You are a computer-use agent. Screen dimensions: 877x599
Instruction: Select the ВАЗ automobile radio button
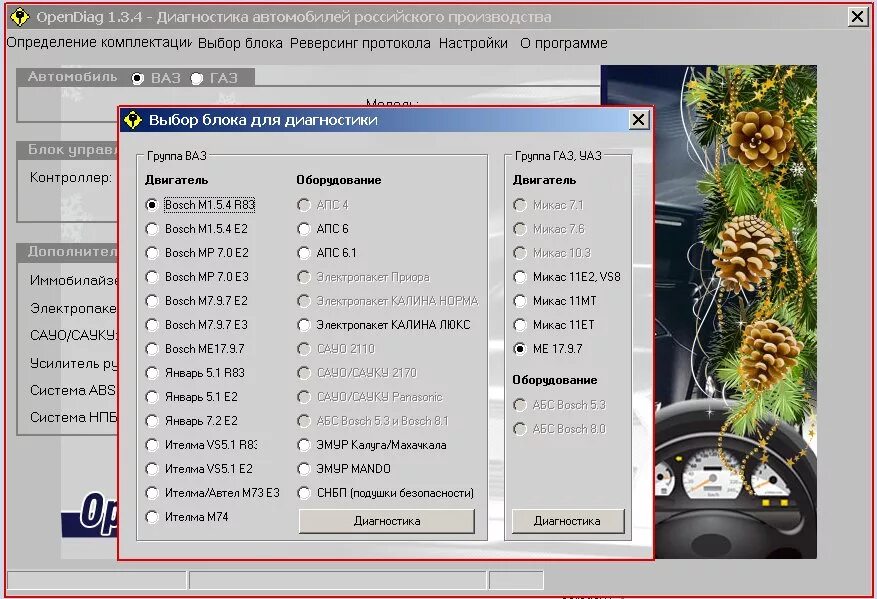(x=138, y=78)
